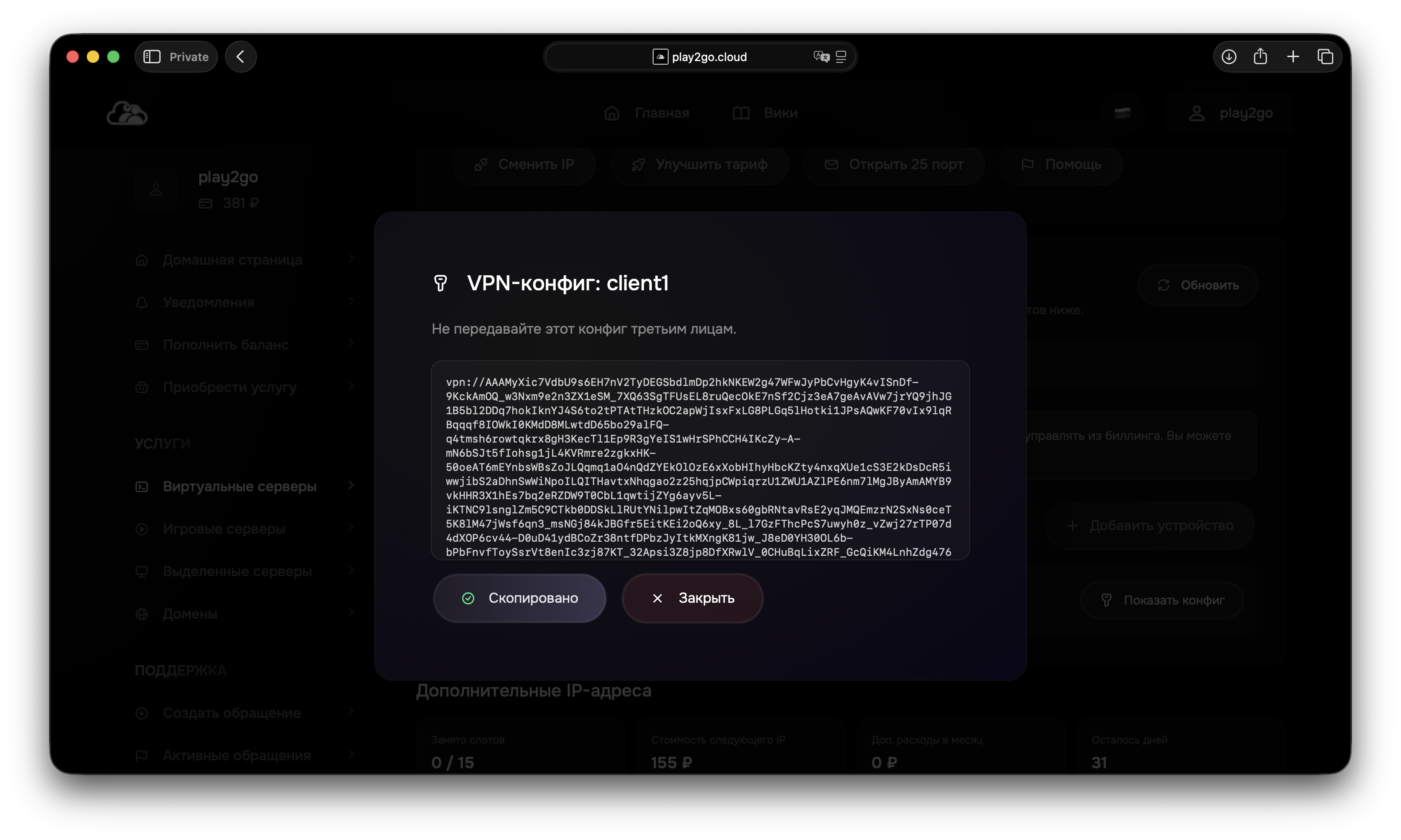Screen dimensions: 1401x840
Task: Open Активные обращения in sidebar
Action: (244, 755)
